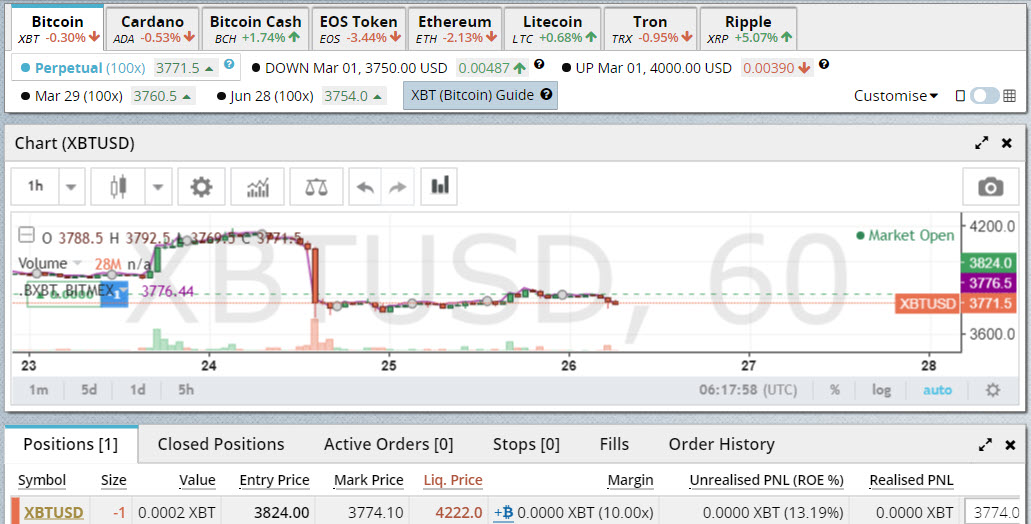
Task: Open chart settings gear in toolbar
Action: coord(201,187)
